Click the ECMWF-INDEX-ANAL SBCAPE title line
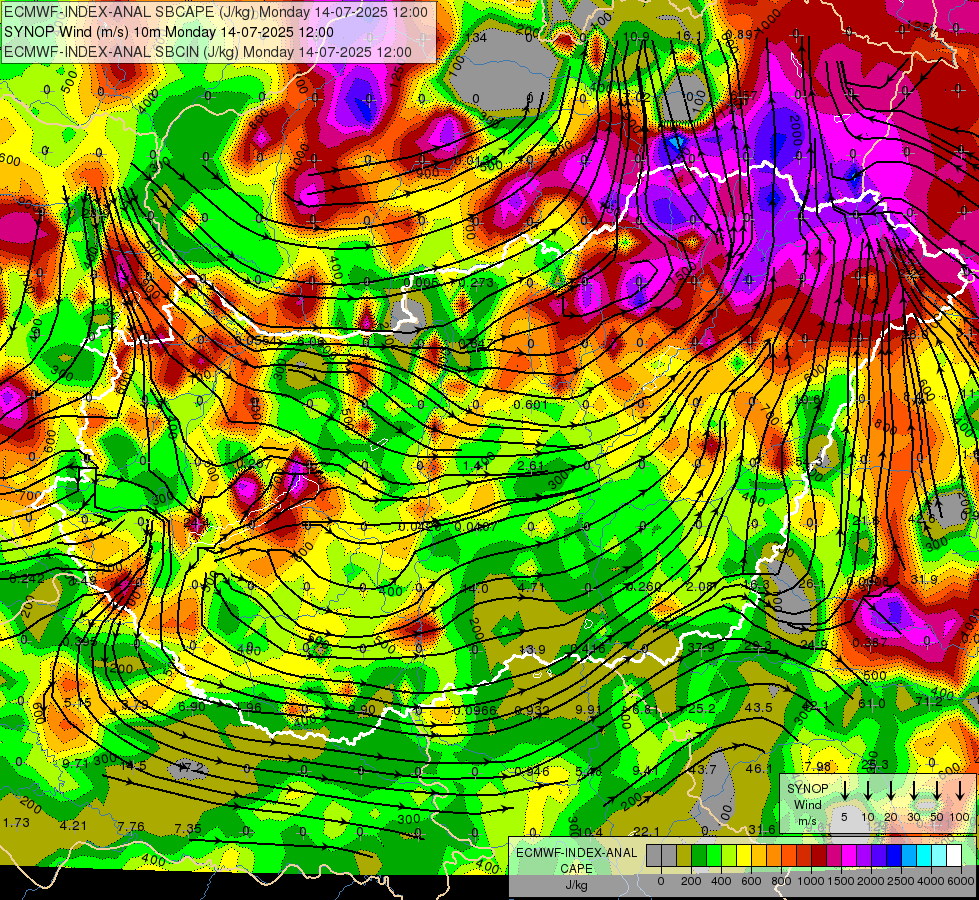This screenshot has width=979, height=900. click(216, 12)
